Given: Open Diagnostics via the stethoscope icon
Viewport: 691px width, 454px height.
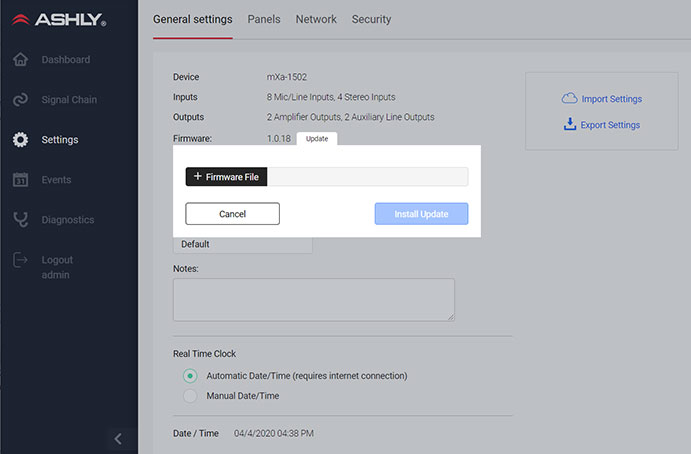Looking at the screenshot, I should point(20,220).
